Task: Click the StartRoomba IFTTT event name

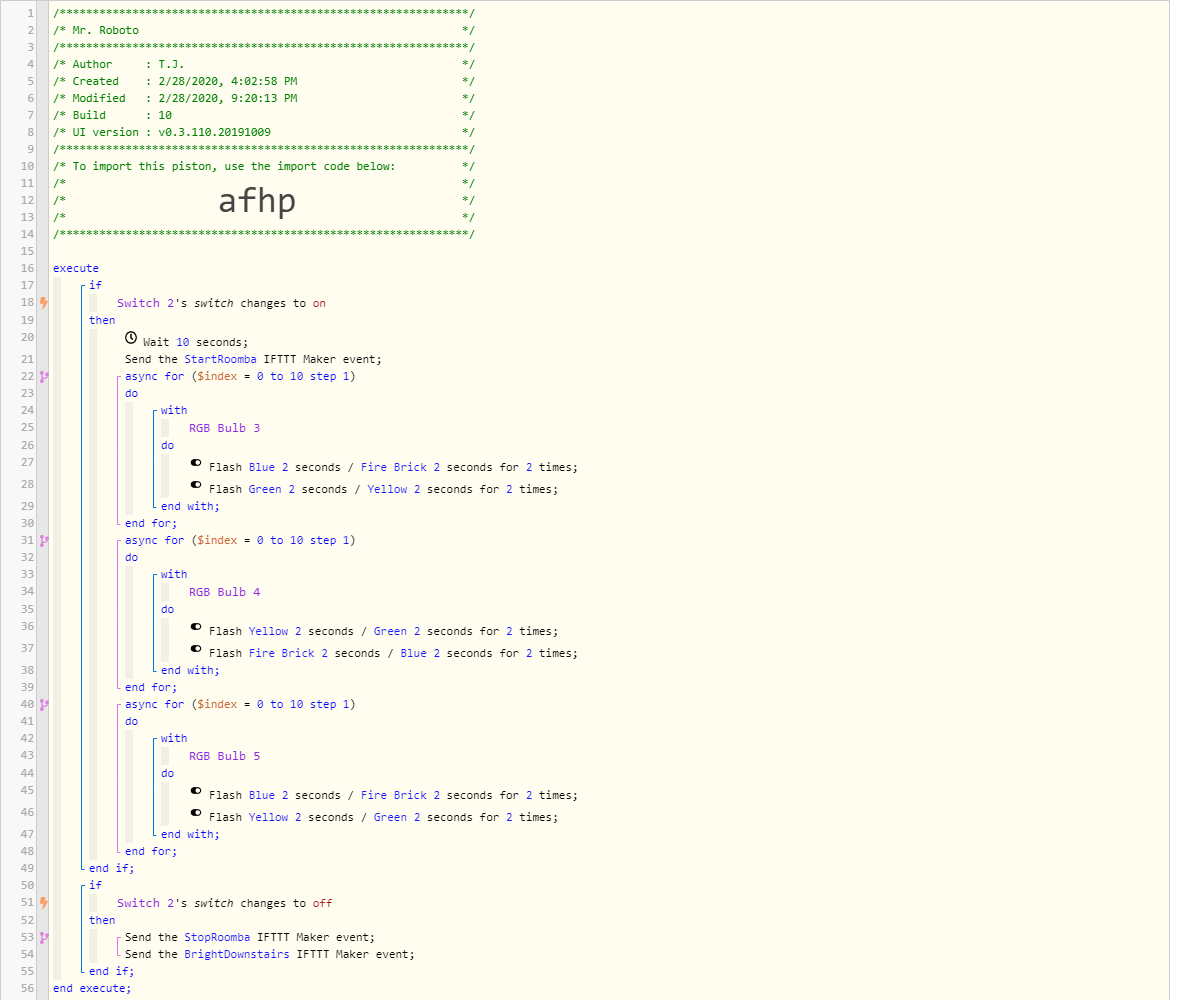Action: 220,359
